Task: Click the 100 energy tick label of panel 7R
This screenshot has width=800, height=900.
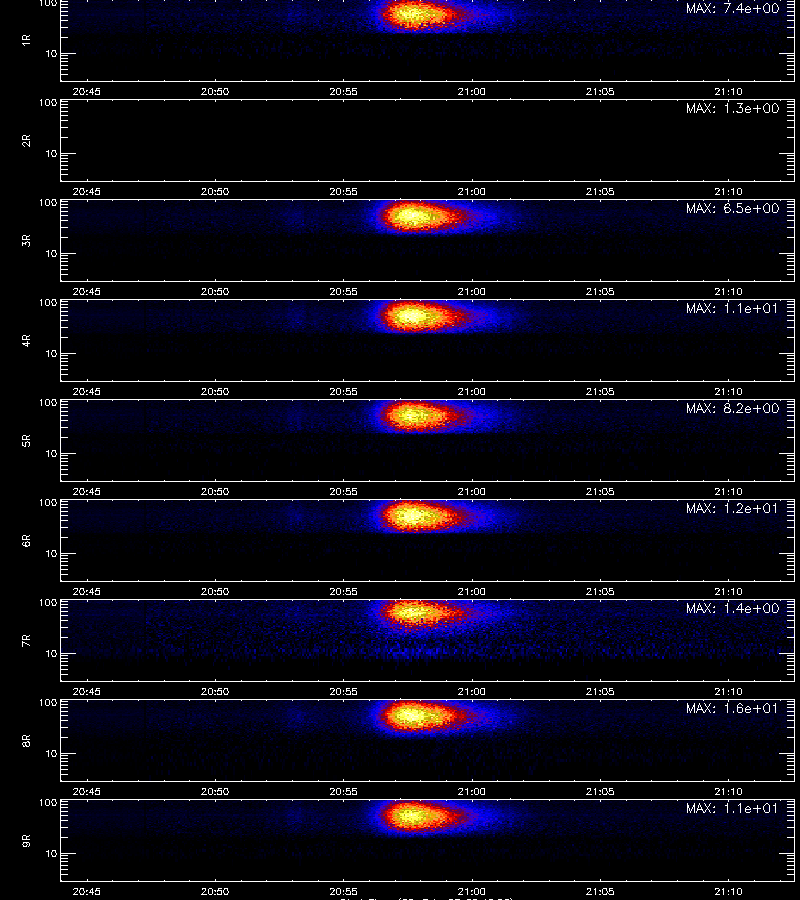Action: 48,603
